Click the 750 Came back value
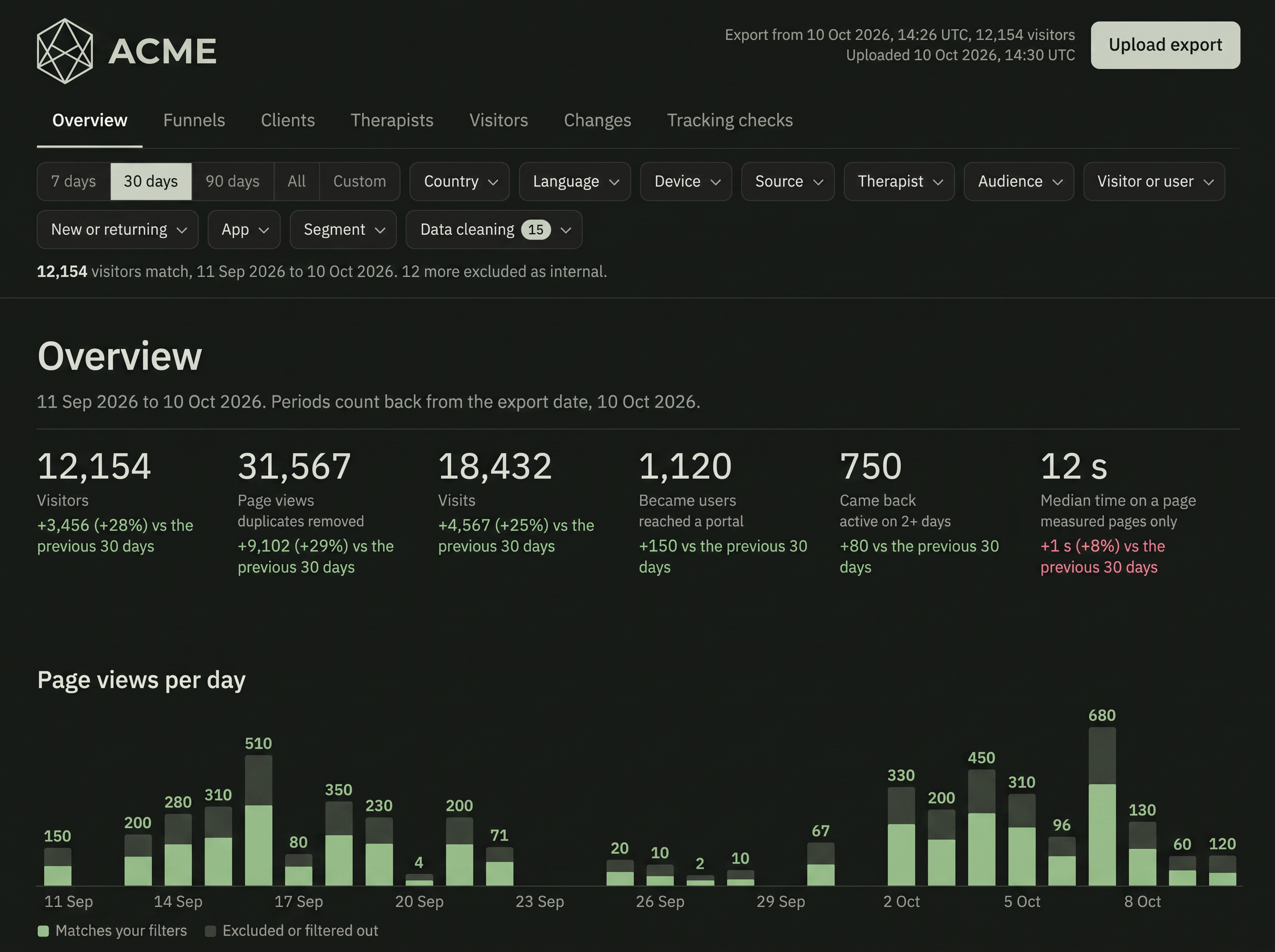This screenshot has height=952, width=1275. click(871, 465)
